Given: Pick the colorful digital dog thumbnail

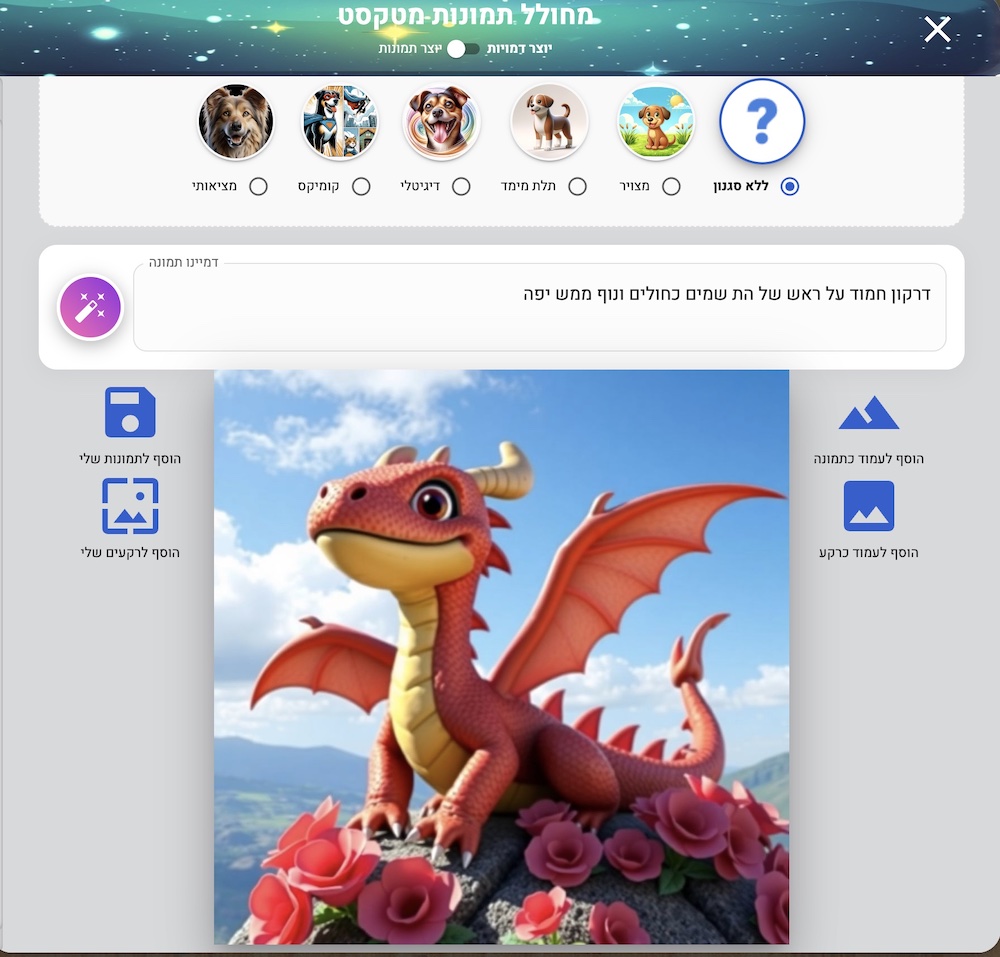Looking at the screenshot, I should (x=442, y=122).
